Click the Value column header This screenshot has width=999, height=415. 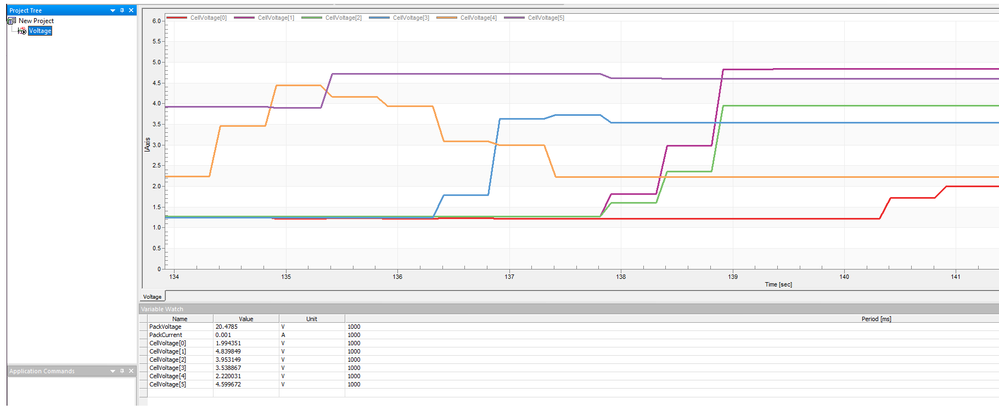point(246,318)
